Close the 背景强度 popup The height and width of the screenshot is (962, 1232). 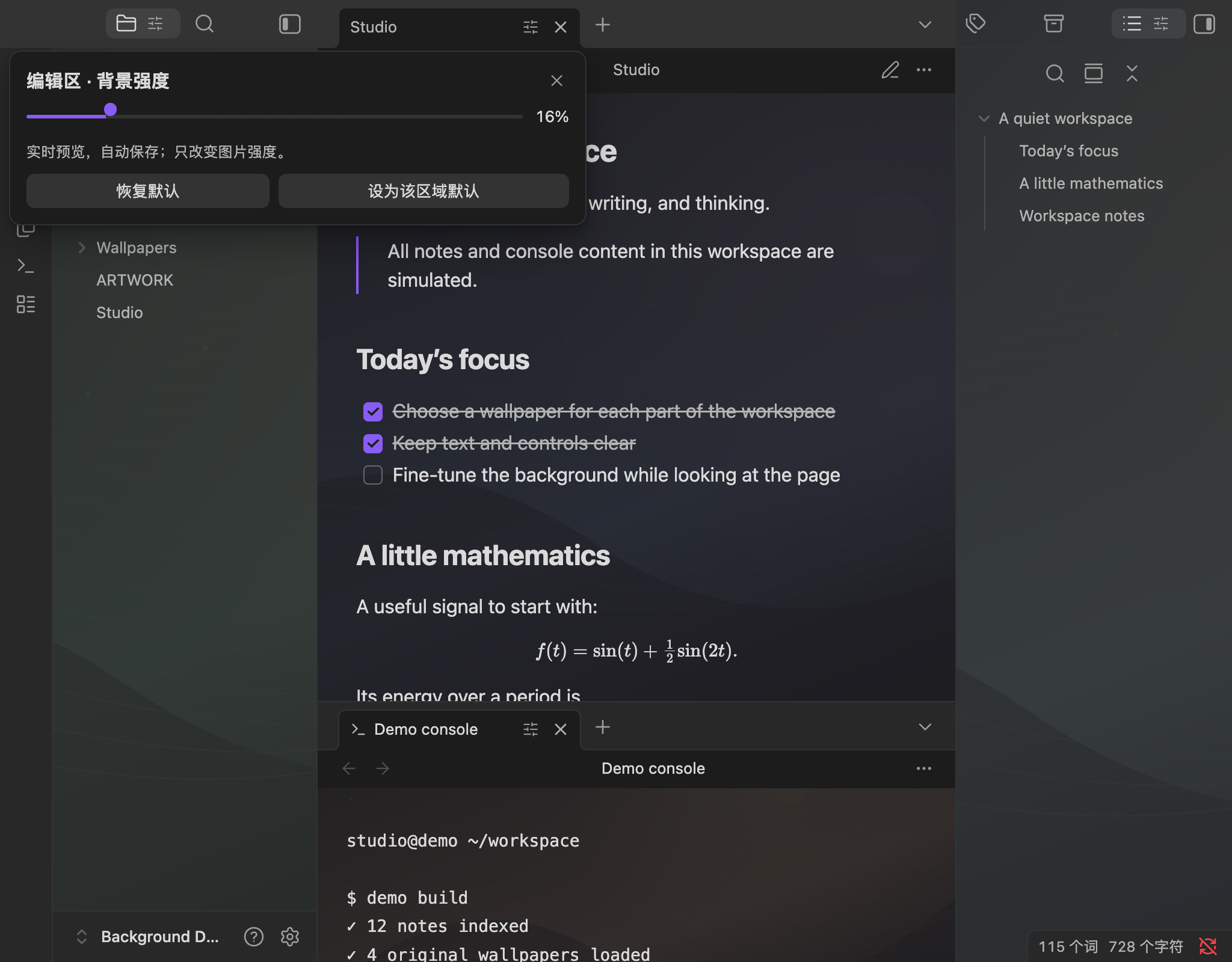556,81
